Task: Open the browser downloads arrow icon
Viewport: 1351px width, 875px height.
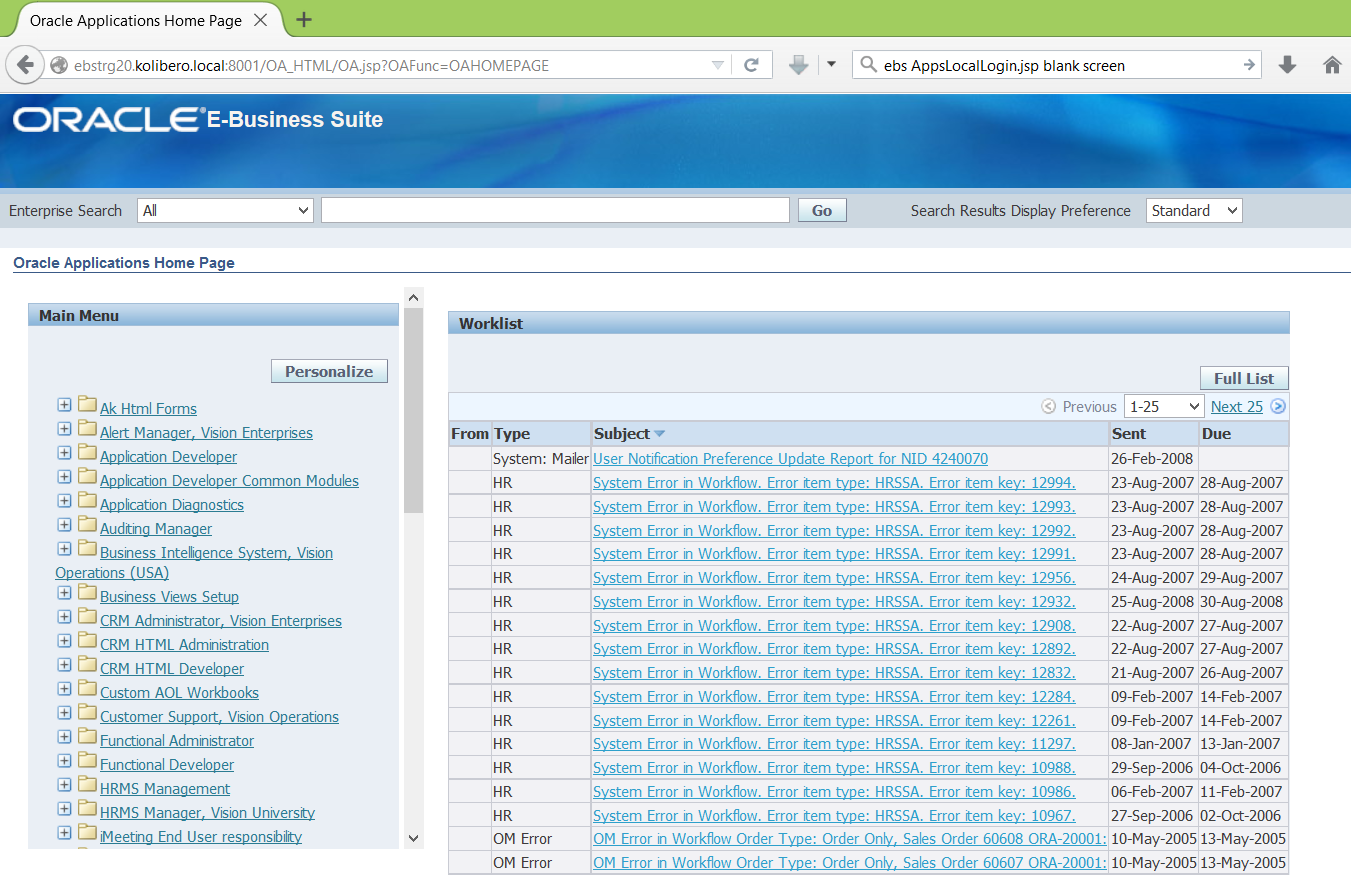Action: click(x=1287, y=65)
